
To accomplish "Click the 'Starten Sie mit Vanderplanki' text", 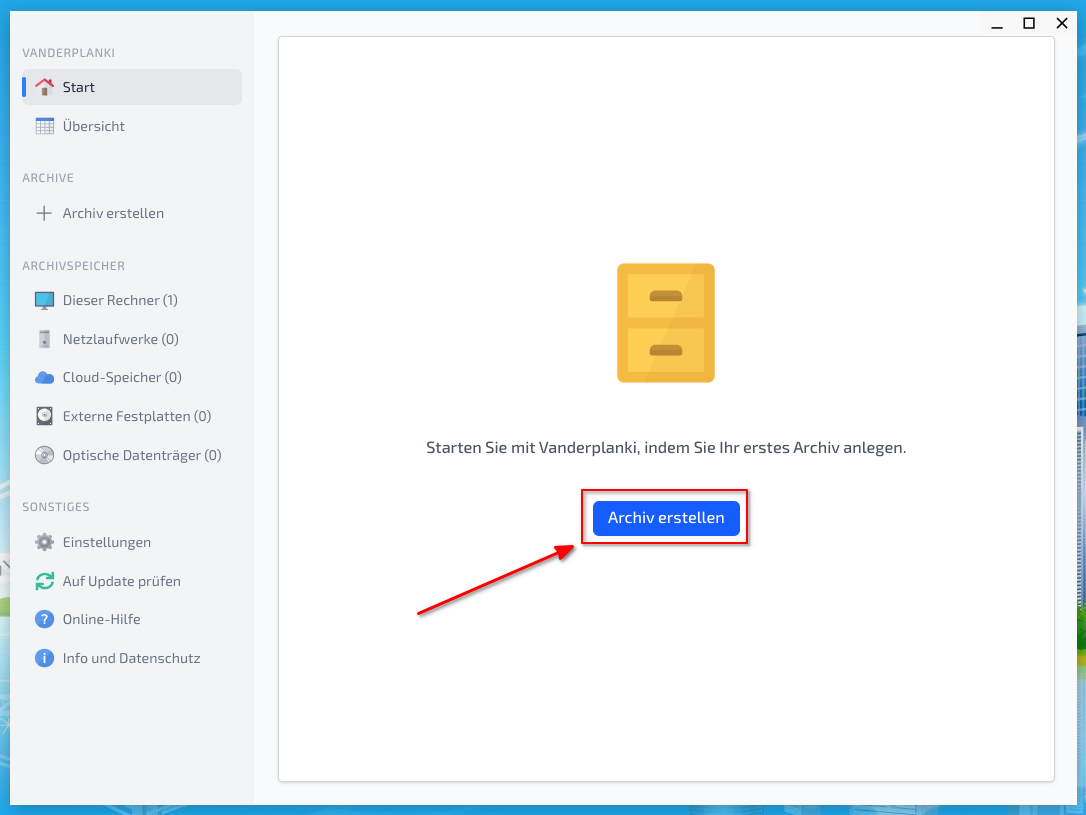I will pos(666,448).
